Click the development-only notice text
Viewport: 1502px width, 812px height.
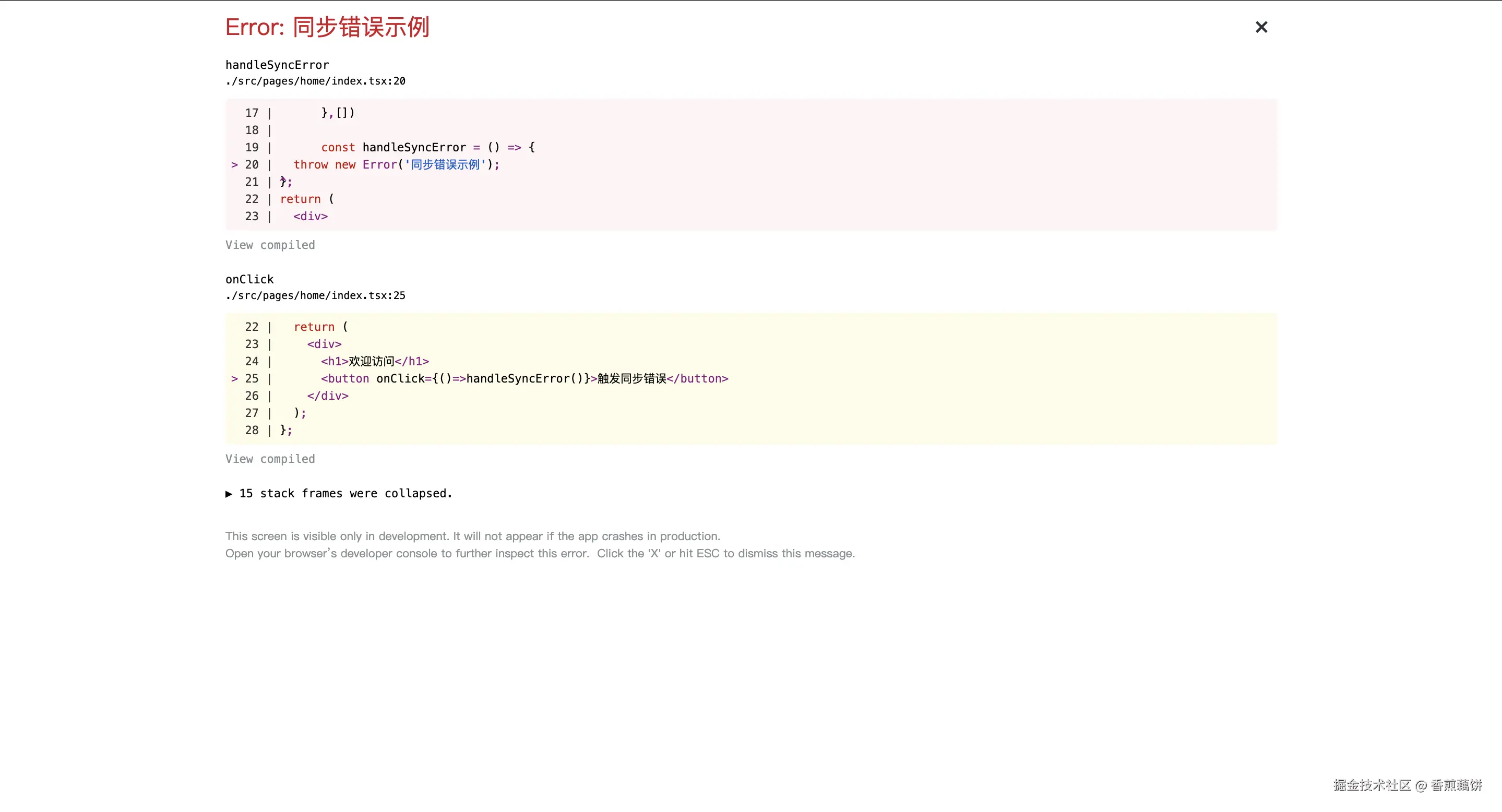pyautogui.click(x=472, y=536)
